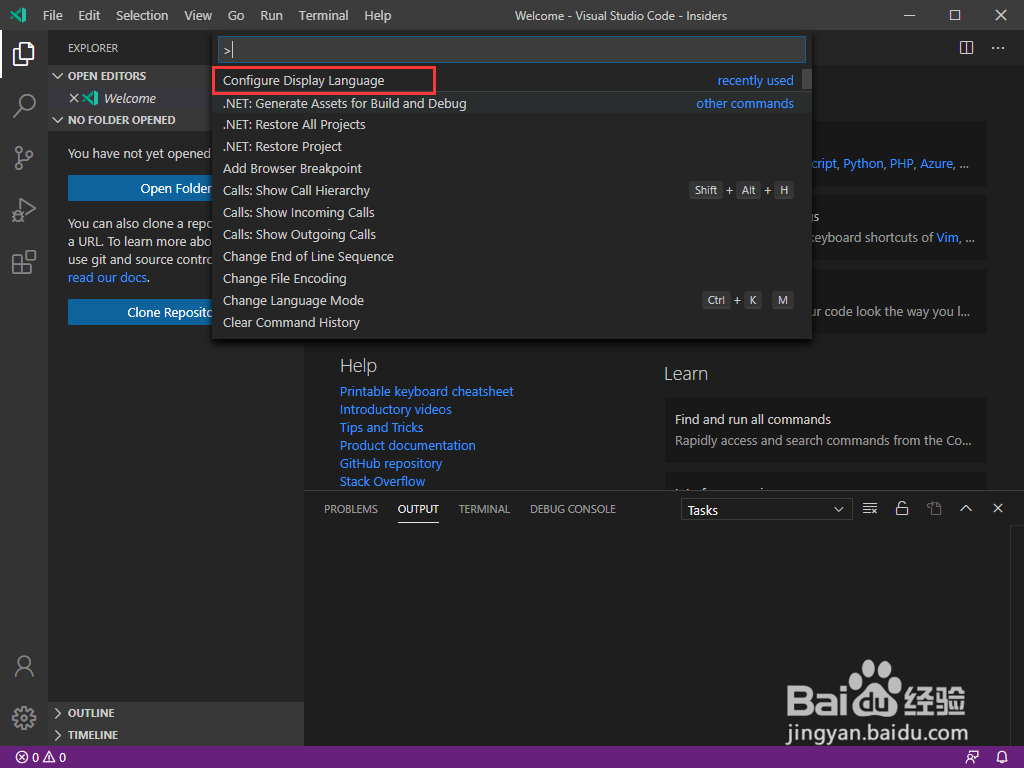Collapse the Open Editors section
The image size is (1024, 768).
pyautogui.click(x=57, y=76)
